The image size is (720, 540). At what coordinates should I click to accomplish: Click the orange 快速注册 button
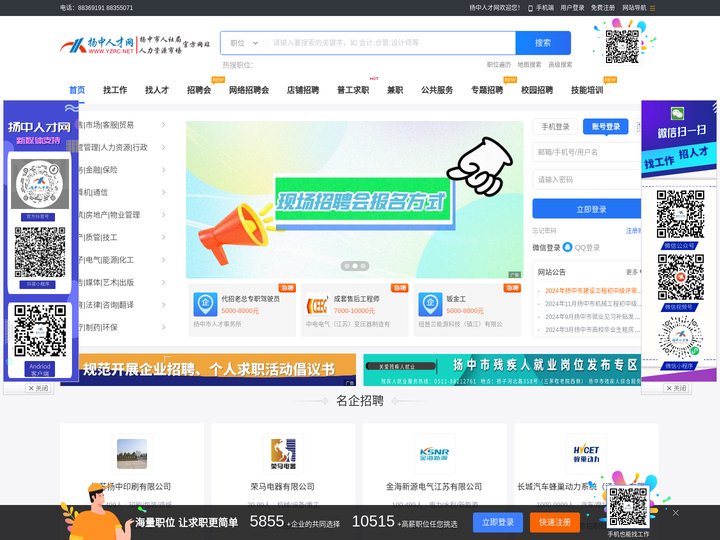point(555,522)
